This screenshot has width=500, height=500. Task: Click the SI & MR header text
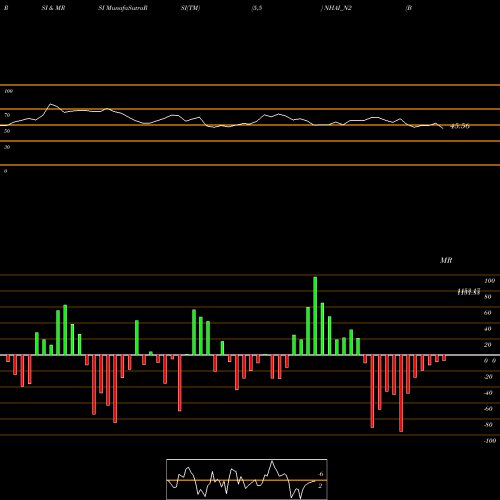(53, 8)
